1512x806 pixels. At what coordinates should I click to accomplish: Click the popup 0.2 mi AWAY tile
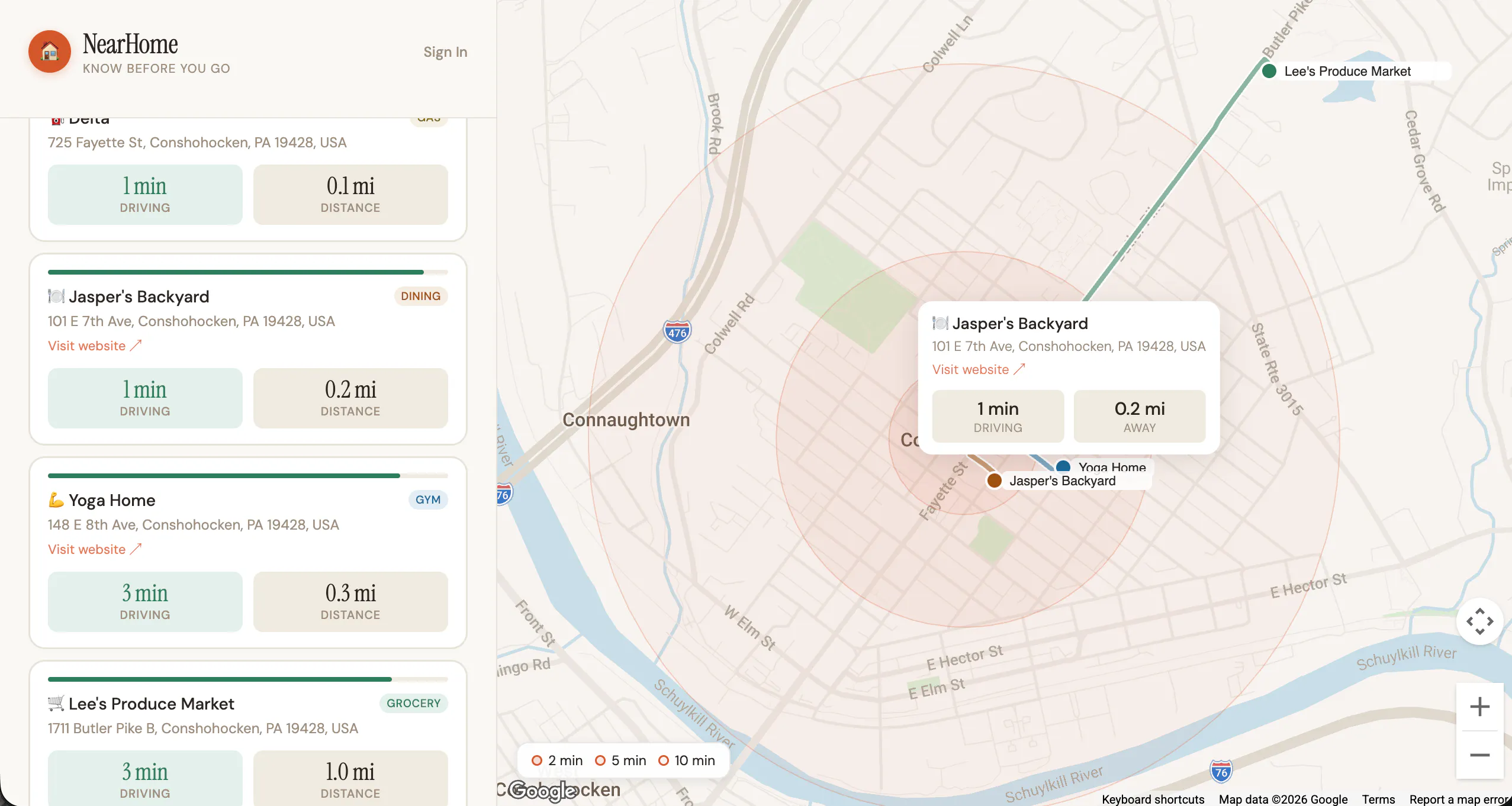pos(1139,416)
